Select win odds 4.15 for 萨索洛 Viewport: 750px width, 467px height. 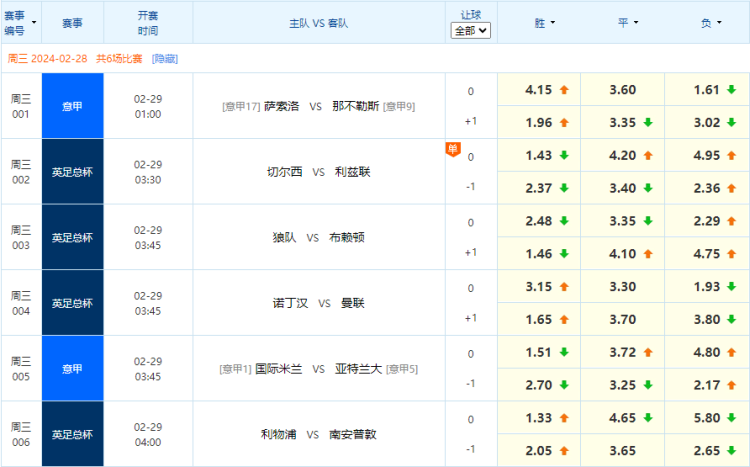[x=539, y=90]
